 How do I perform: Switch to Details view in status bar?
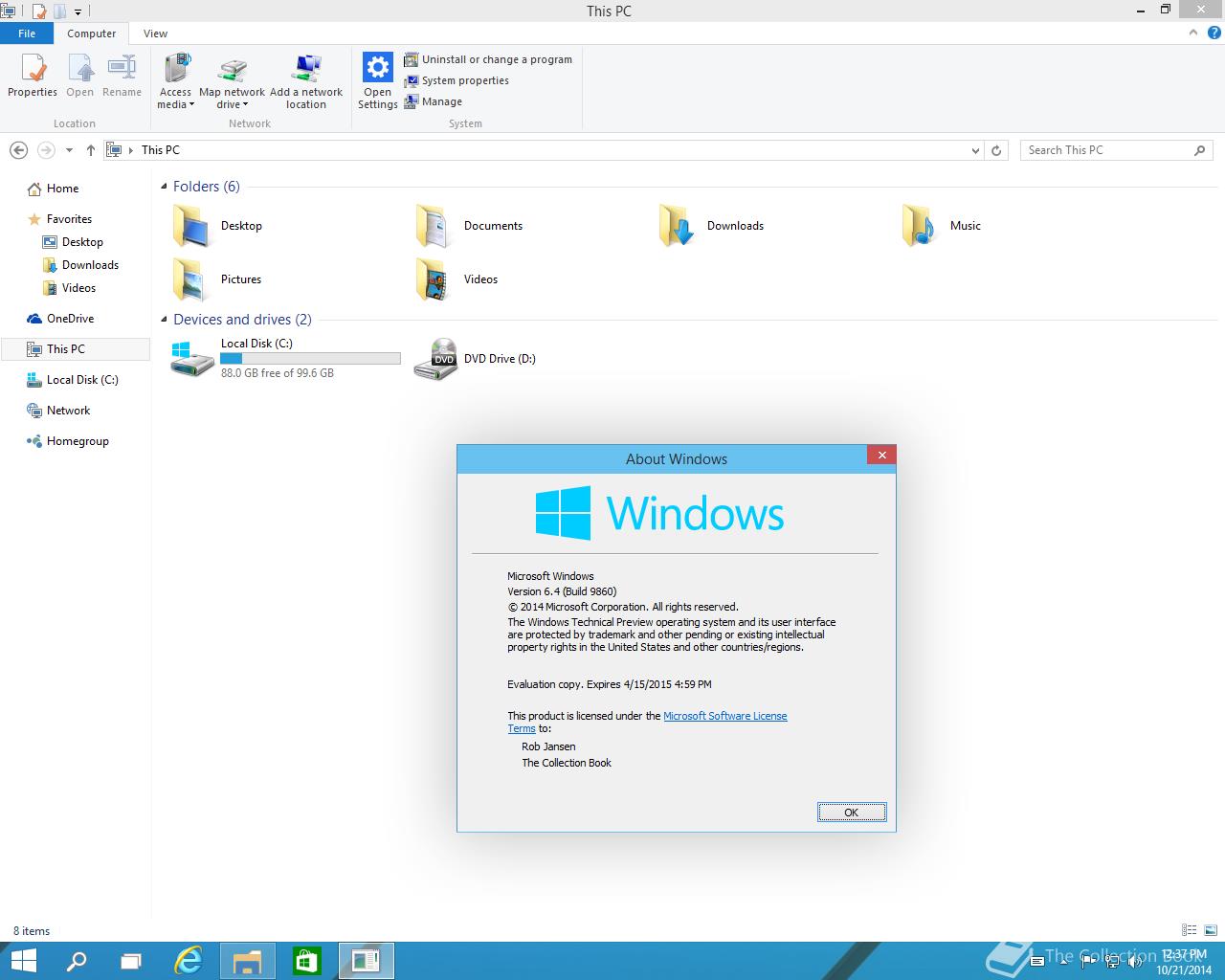1189,930
